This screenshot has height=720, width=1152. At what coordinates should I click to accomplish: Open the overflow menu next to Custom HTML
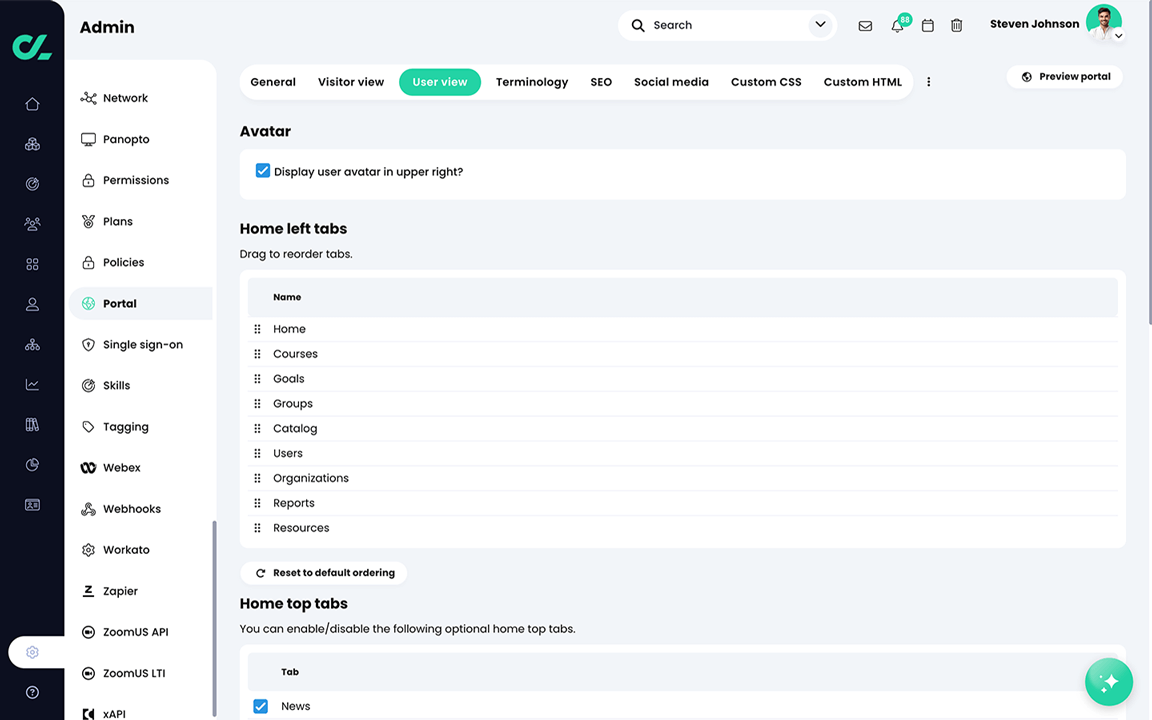click(x=928, y=81)
